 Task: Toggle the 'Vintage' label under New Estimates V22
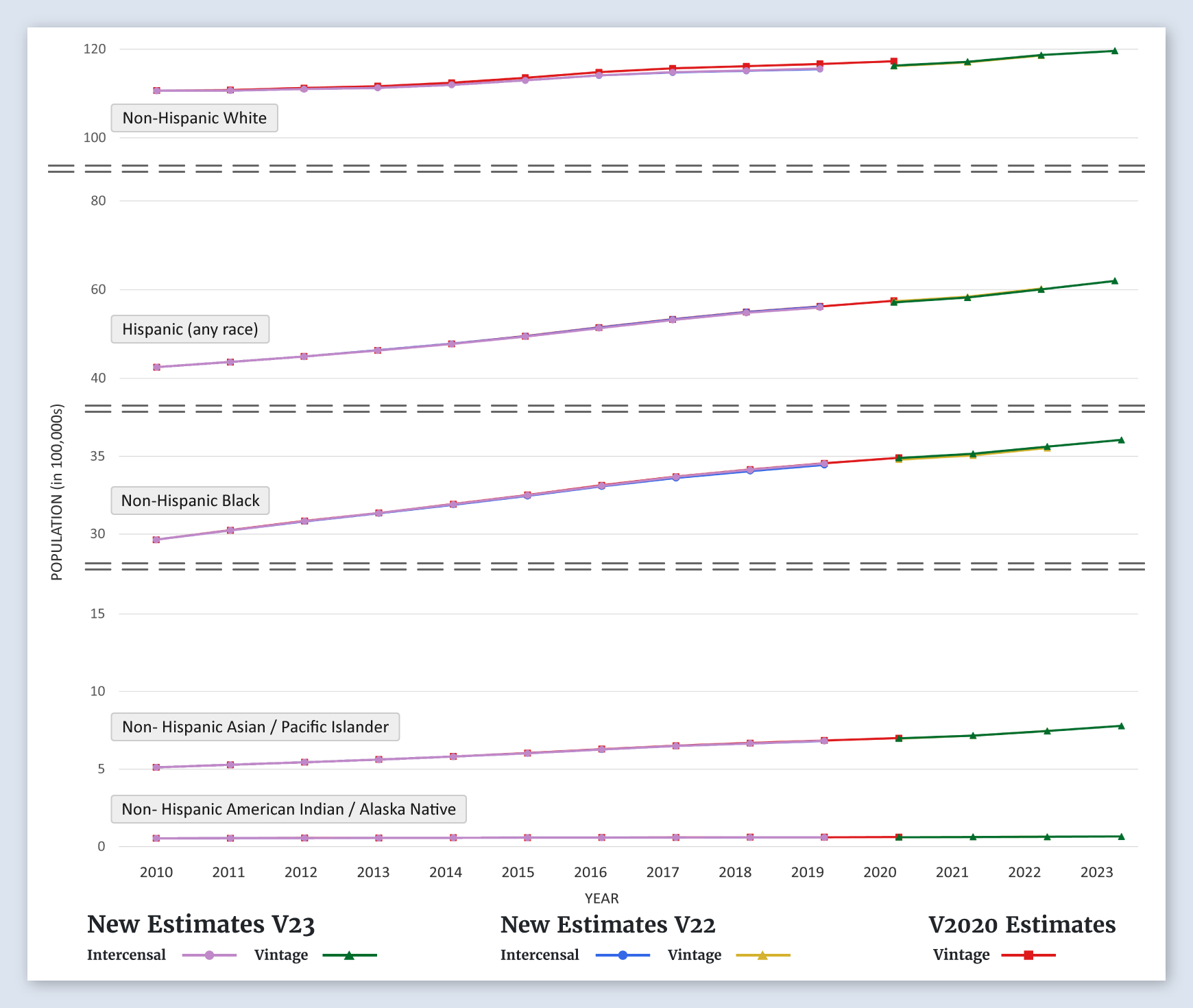pyautogui.click(x=694, y=955)
